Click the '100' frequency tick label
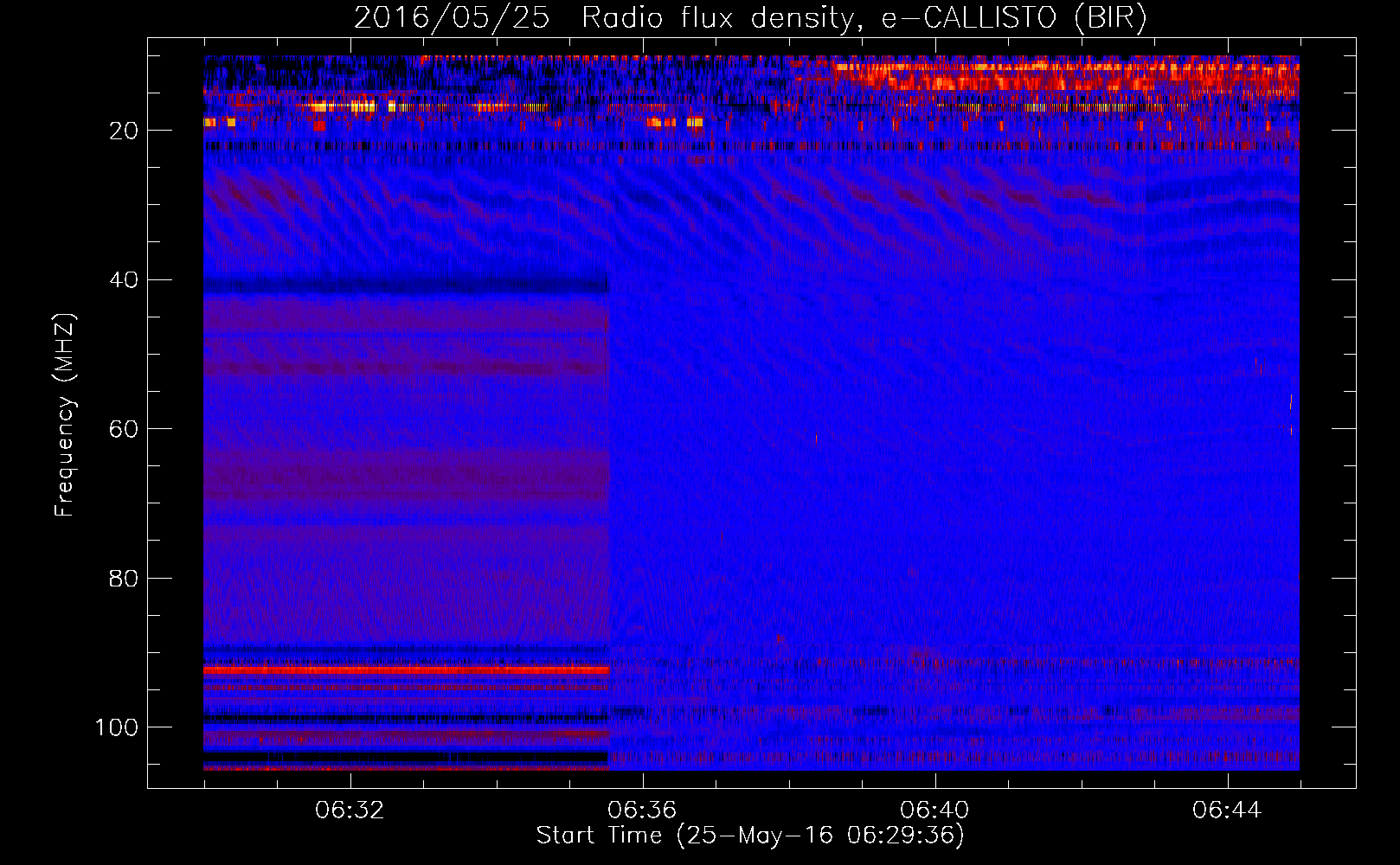Image resolution: width=1400 pixels, height=865 pixels. (117, 727)
